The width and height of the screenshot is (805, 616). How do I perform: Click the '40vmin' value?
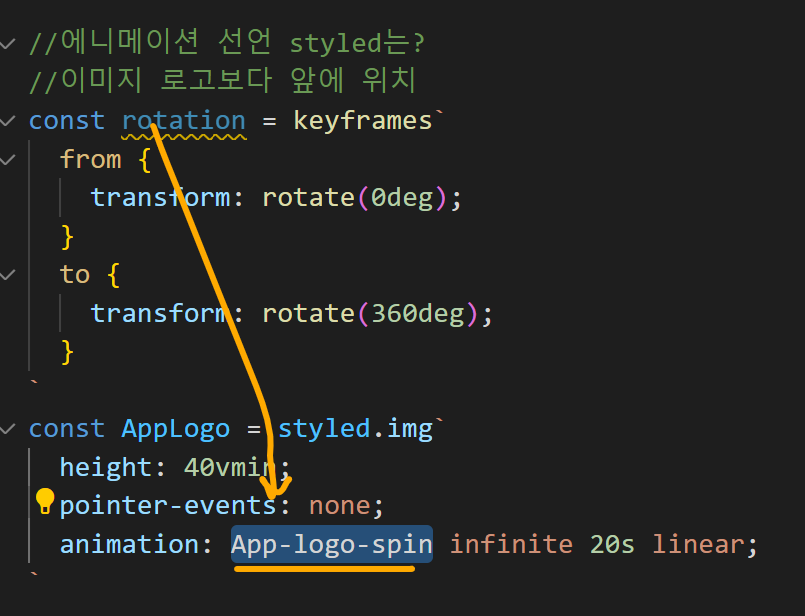[x=230, y=468]
